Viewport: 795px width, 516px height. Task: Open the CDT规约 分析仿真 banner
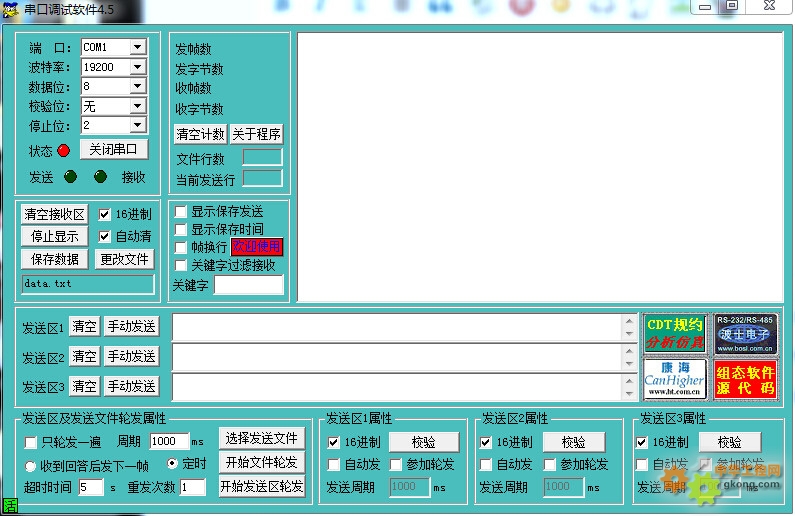click(x=674, y=333)
